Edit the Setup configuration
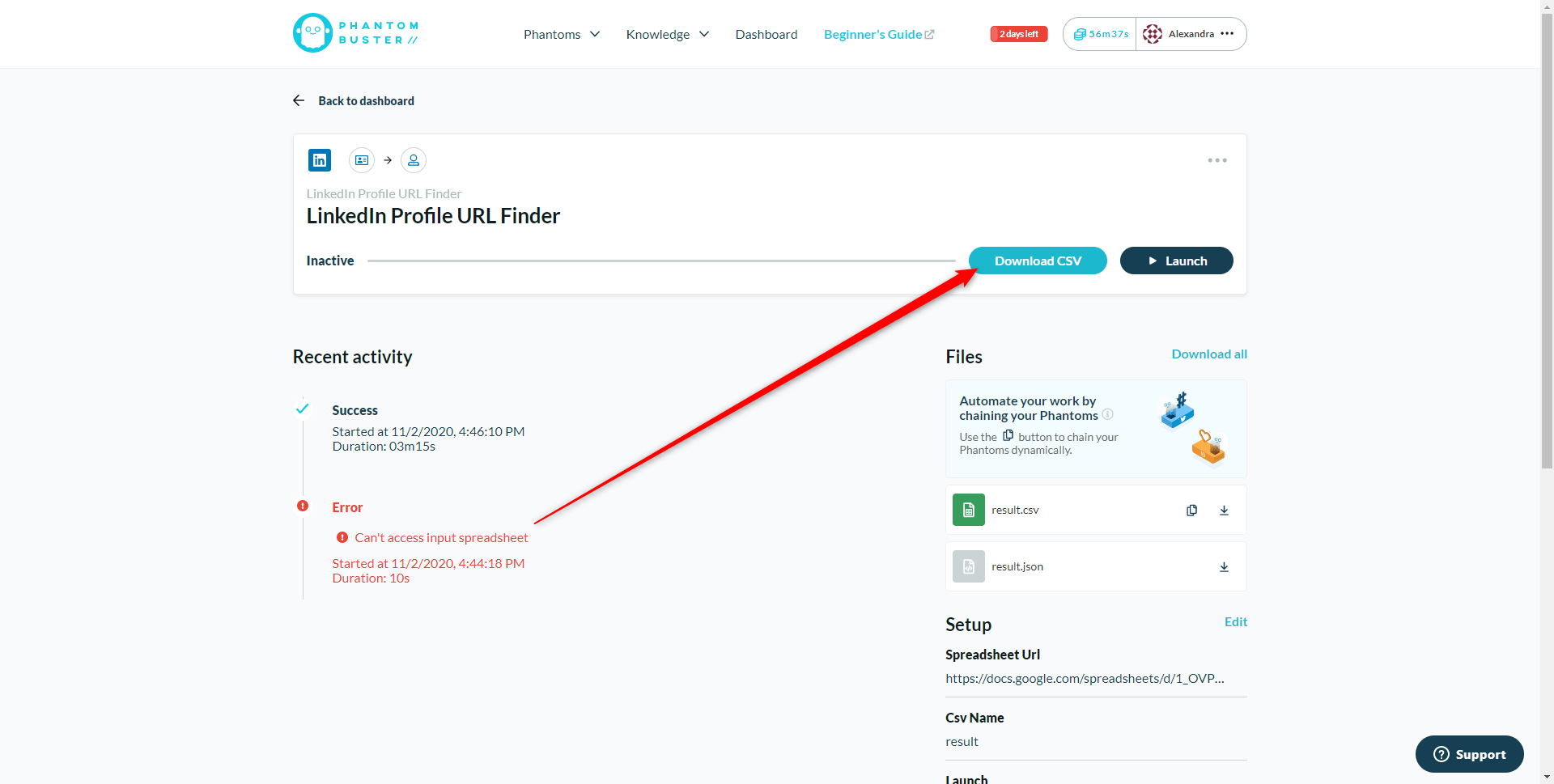This screenshot has height=784, width=1554. click(x=1236, y=621)
